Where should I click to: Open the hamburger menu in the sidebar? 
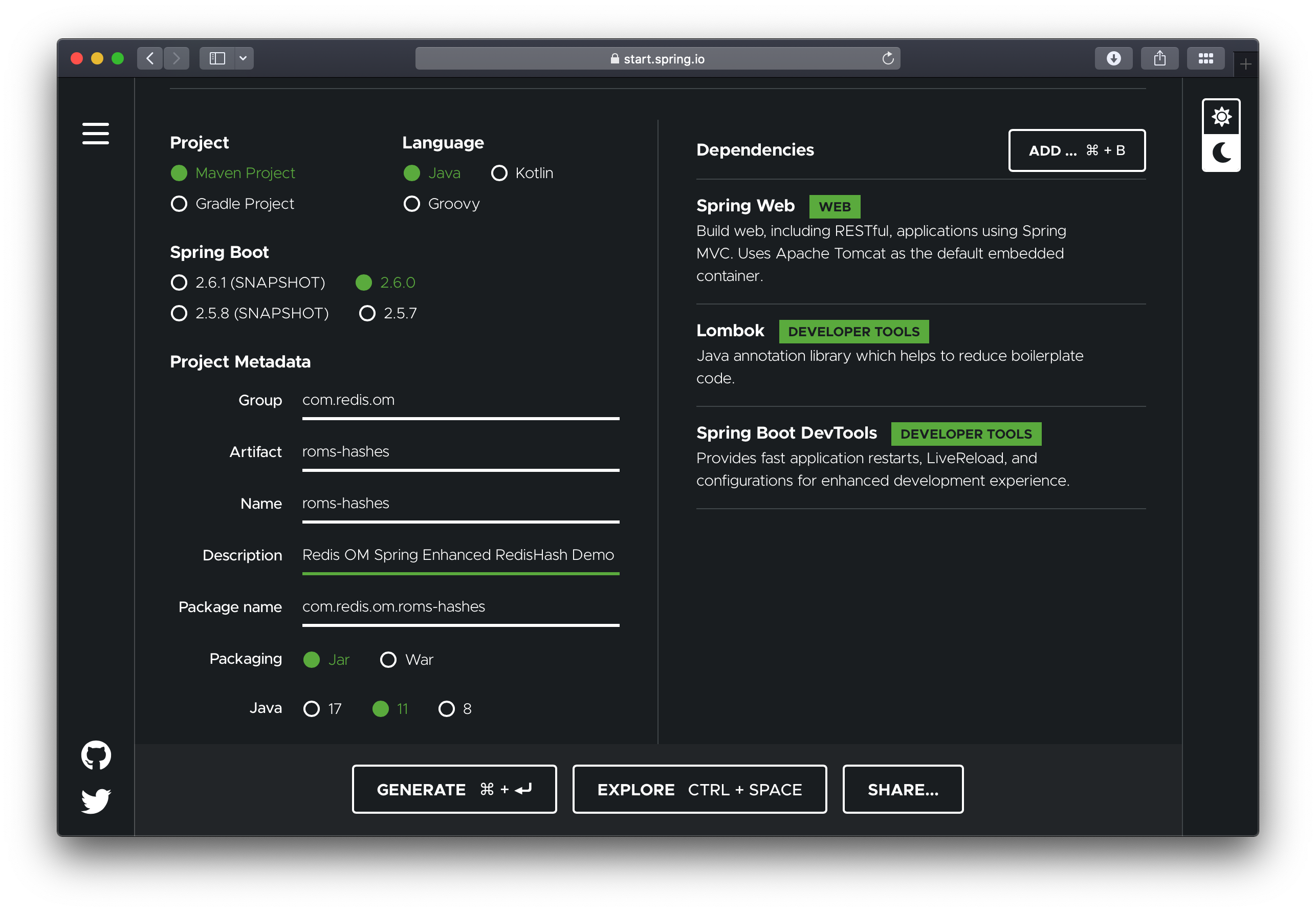[x=95, y=133]
